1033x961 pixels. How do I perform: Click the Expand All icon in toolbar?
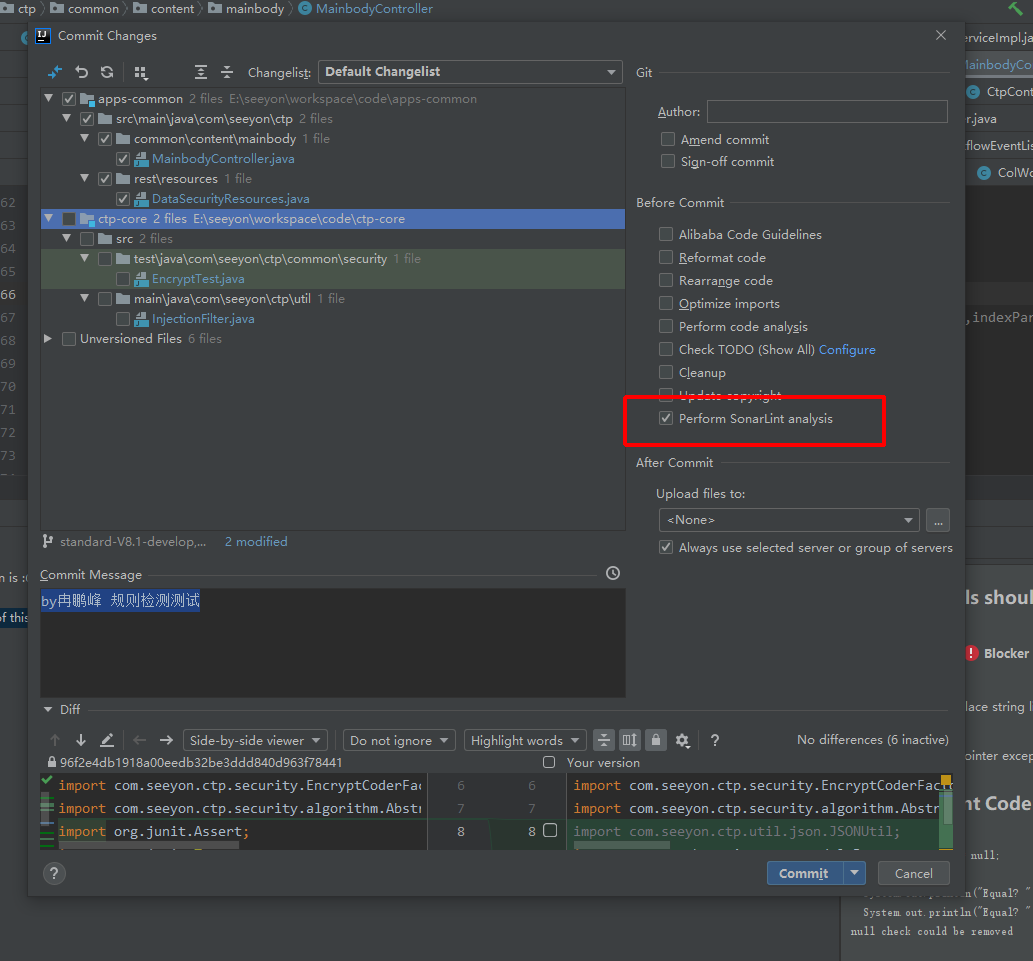(201, 72)
